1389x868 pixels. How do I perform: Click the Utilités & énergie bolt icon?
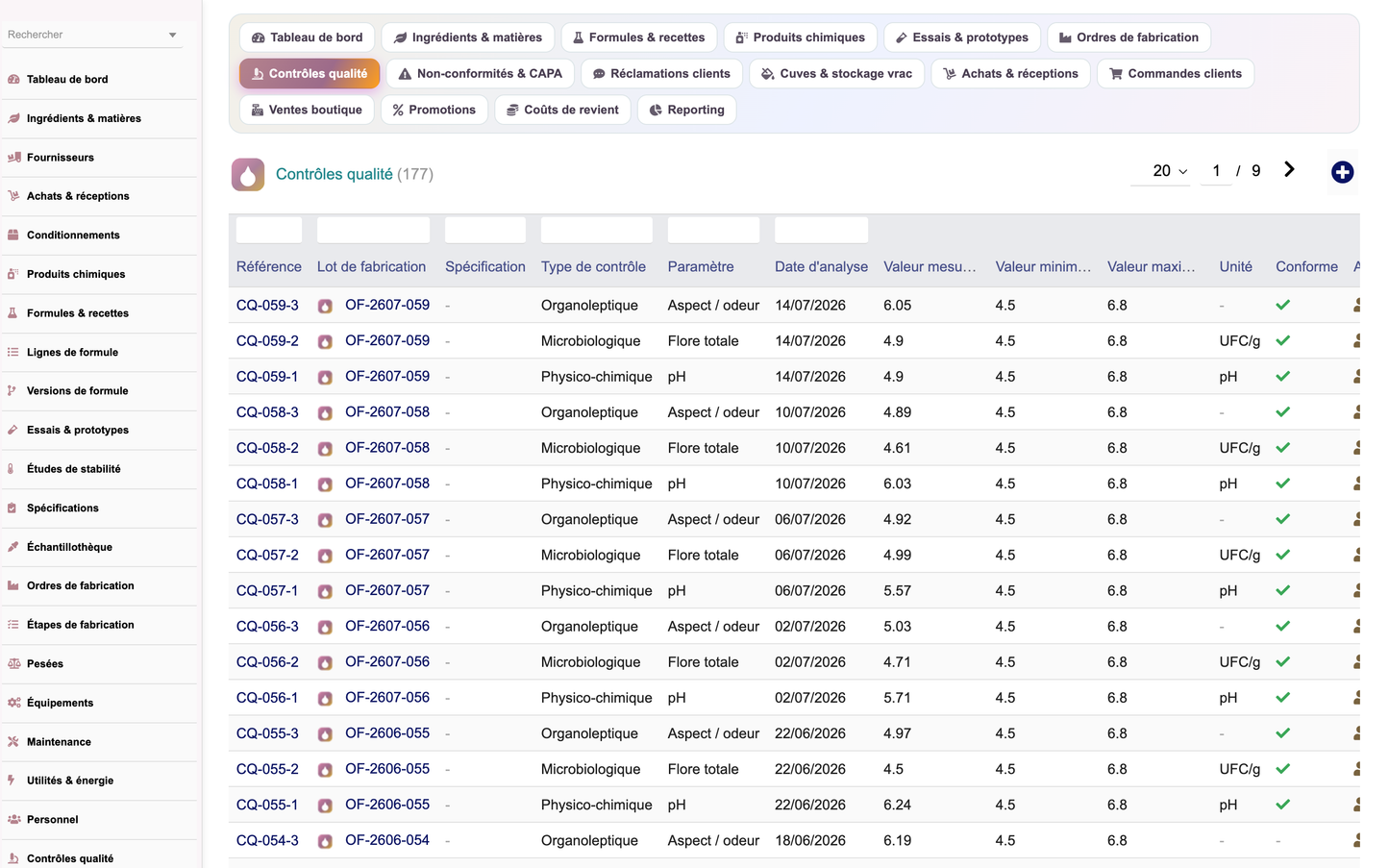(x=13, y=781)
